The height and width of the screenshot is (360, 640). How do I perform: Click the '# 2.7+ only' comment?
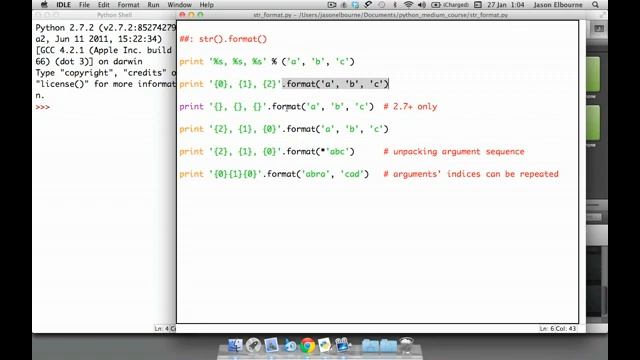point(410,107)
